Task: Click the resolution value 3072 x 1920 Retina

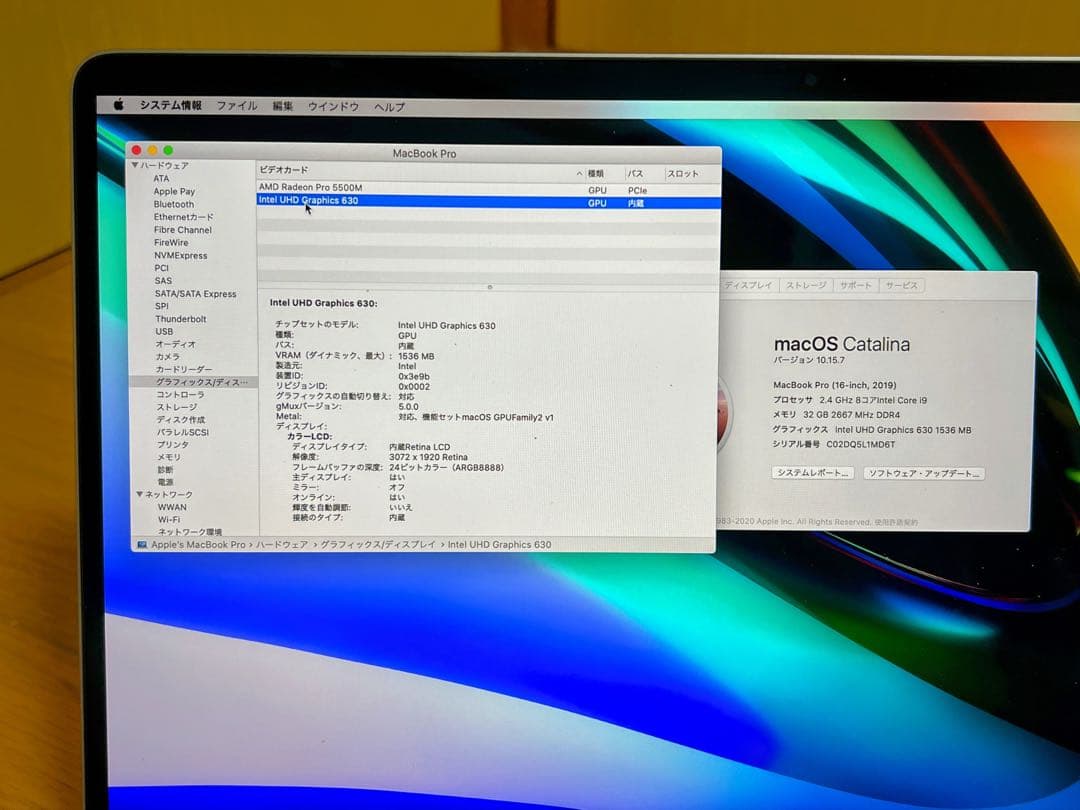Action: pyautogui.click(x=428, y=457)
